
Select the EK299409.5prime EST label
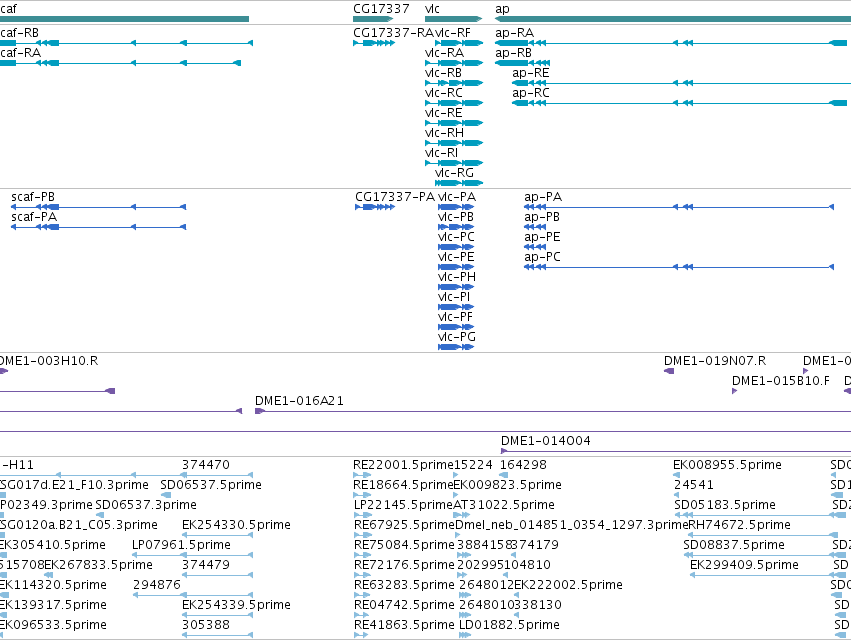744,565
